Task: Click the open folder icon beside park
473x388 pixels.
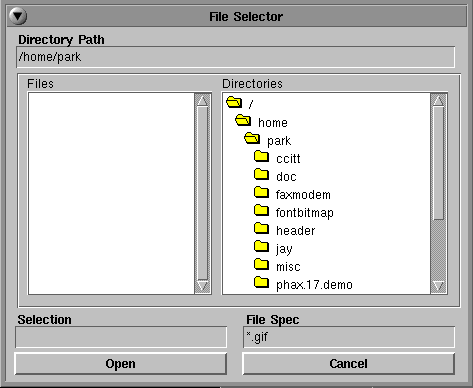Action: tap(252, 138)
